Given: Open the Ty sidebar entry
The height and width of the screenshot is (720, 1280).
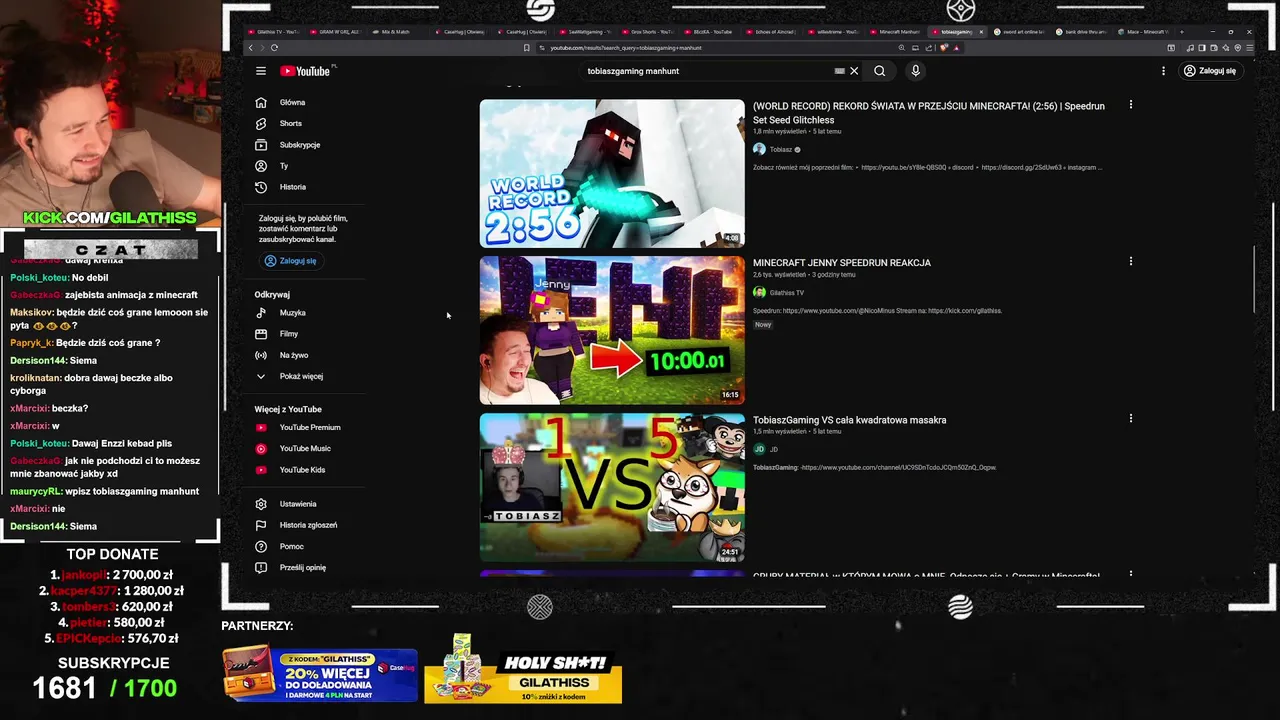Looking at the screenshot, I should 283,166.
